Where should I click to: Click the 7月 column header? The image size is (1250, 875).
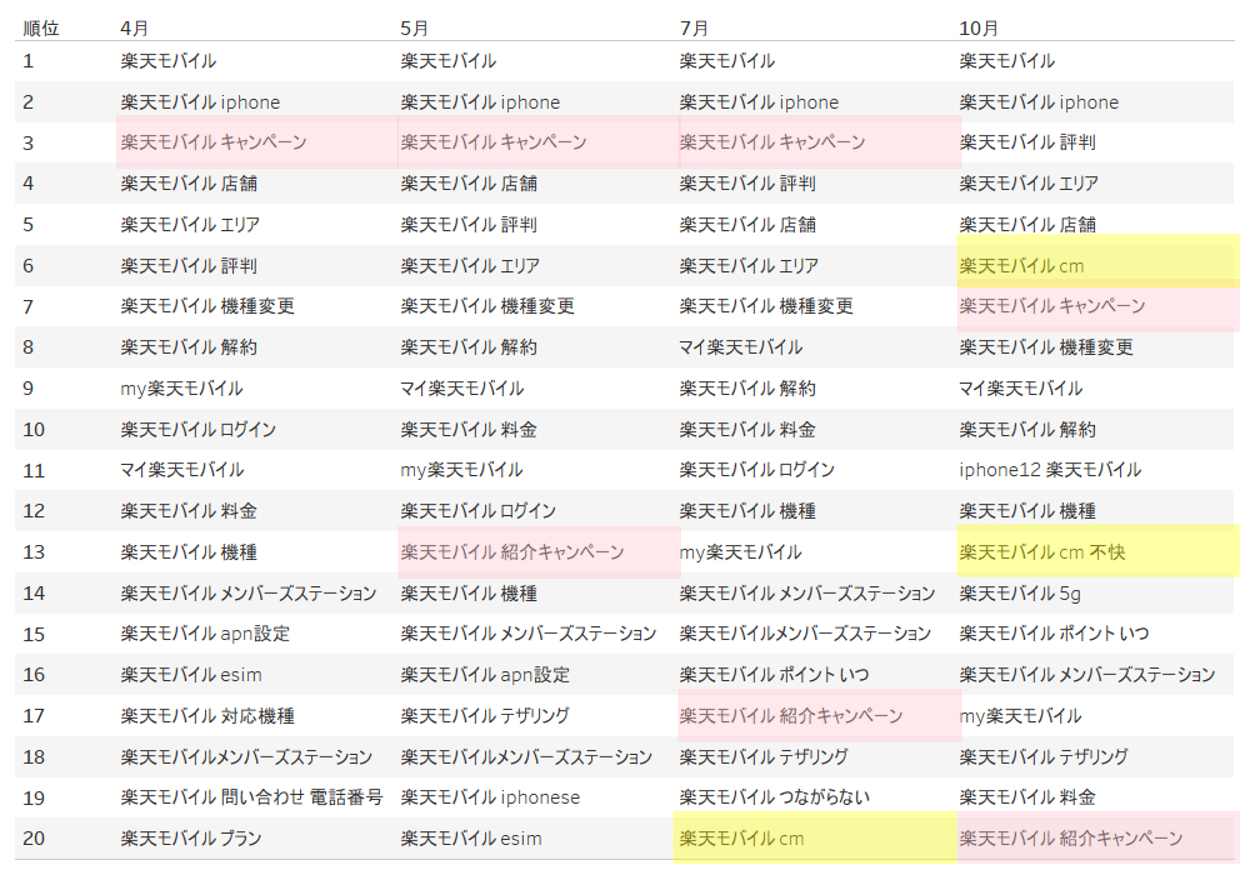coord(693,28)
